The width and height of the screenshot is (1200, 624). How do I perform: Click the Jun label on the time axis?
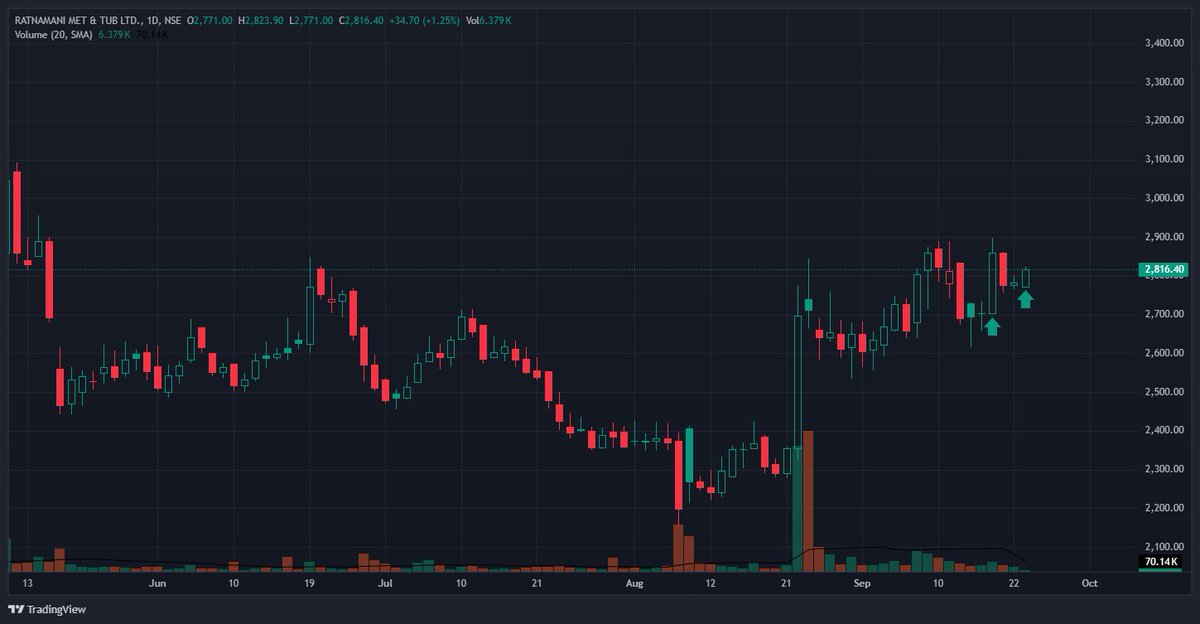point(156,582)
